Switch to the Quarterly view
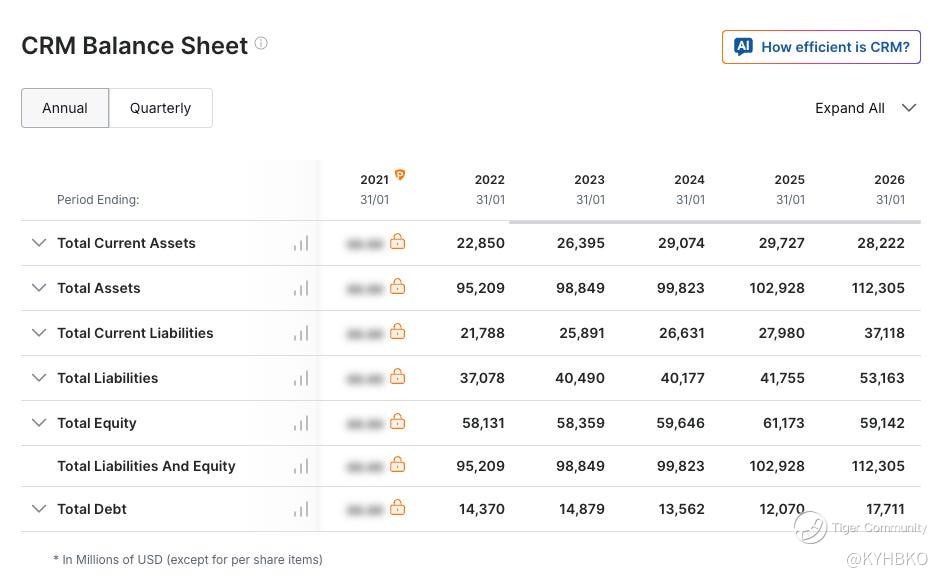The image size is (946, 580). 160,108
